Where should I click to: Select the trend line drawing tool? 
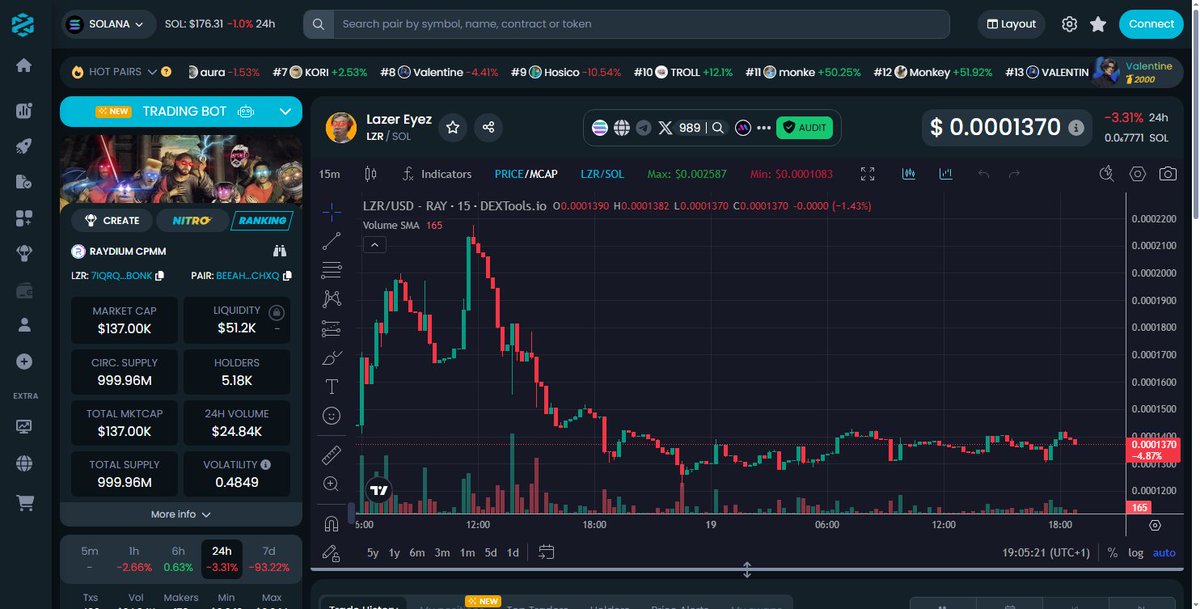point(332,240)
